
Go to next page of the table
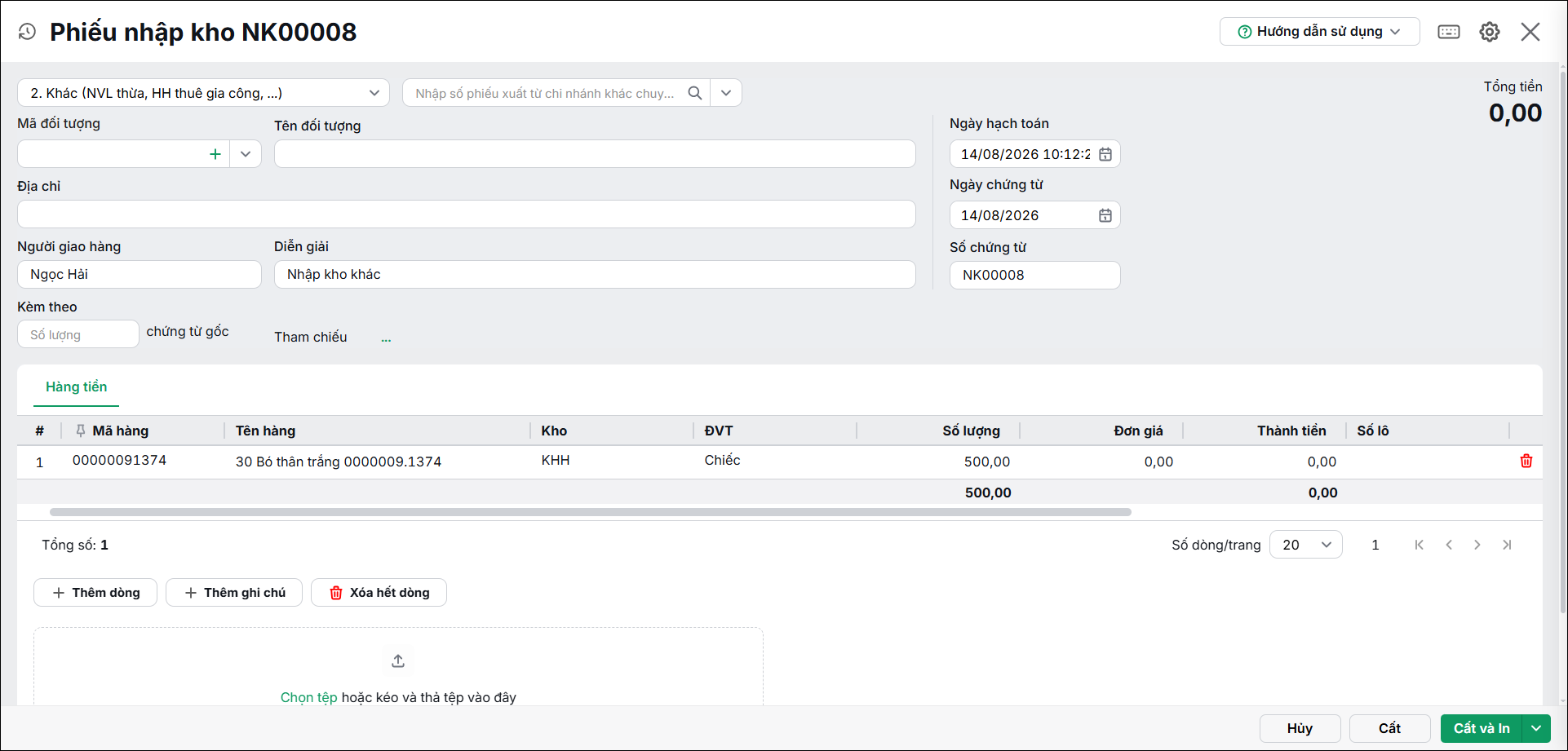(x=1477, y=545)
